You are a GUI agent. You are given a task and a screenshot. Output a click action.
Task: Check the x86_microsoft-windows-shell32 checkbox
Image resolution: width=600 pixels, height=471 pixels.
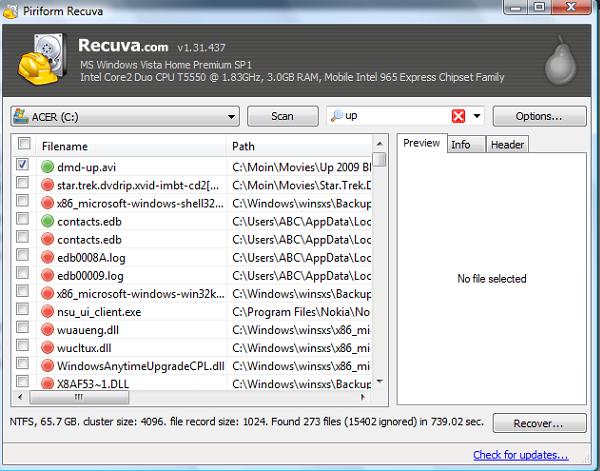tap(23, 200)
